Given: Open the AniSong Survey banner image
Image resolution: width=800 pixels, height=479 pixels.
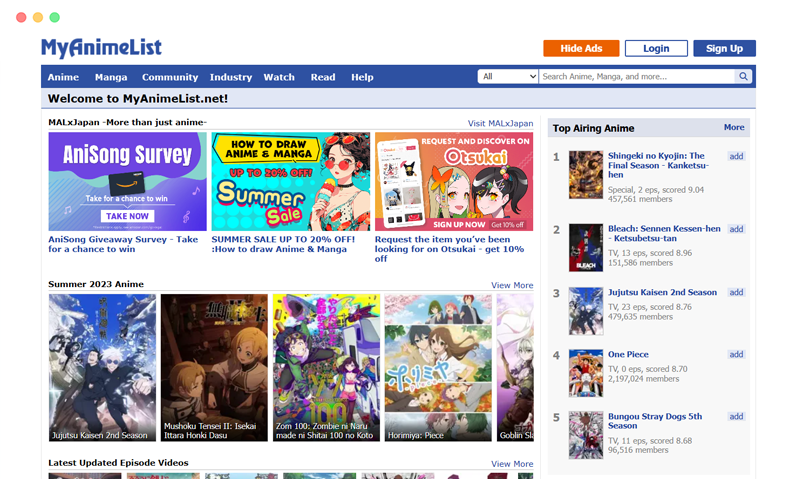Looking at the screenshot, I should [x=128, y=182].
